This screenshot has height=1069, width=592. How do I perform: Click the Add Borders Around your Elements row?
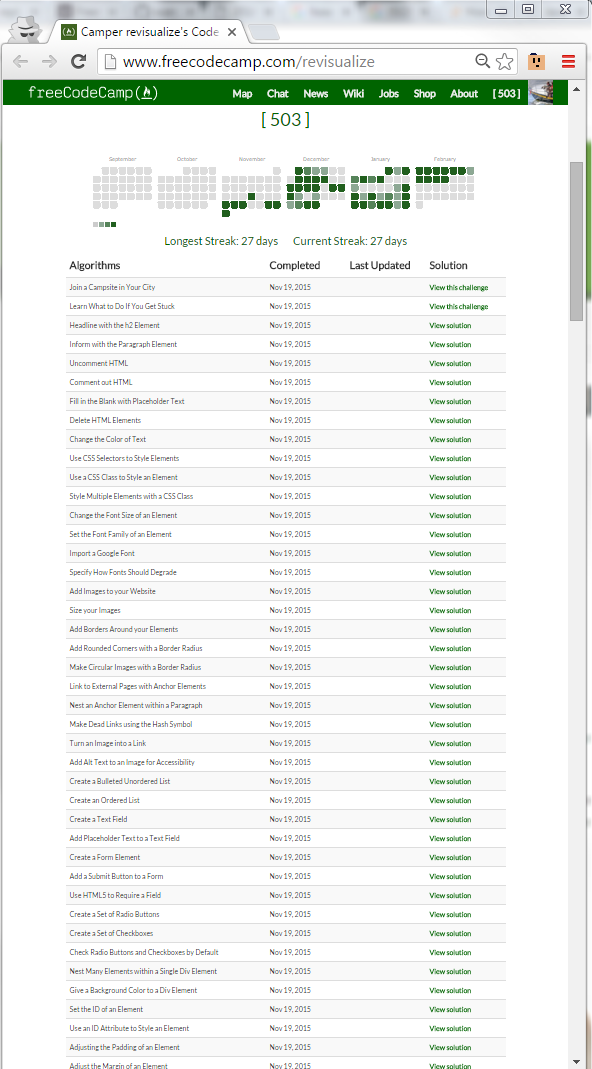point(286,629)
